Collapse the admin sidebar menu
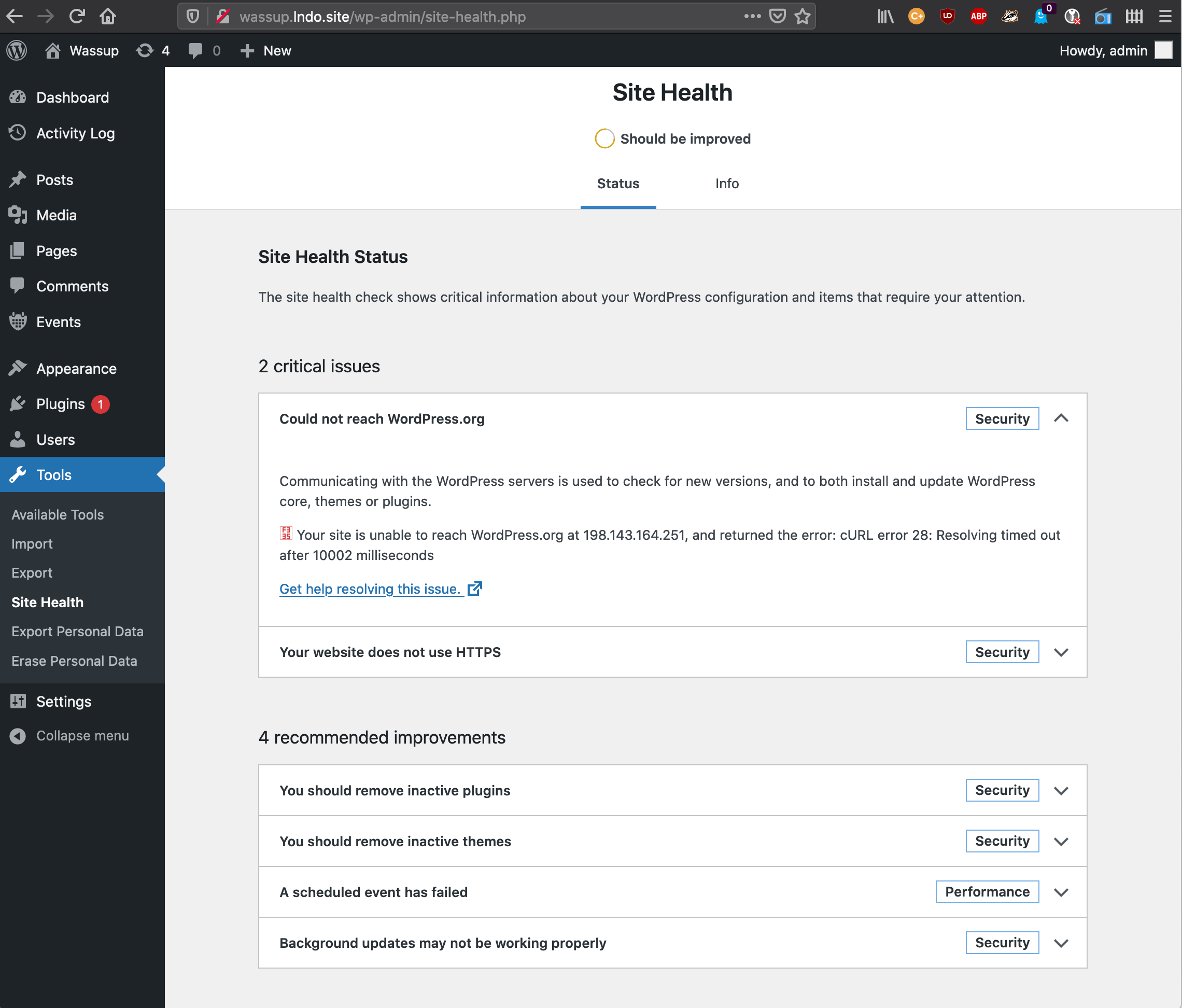 coord(82,735)
